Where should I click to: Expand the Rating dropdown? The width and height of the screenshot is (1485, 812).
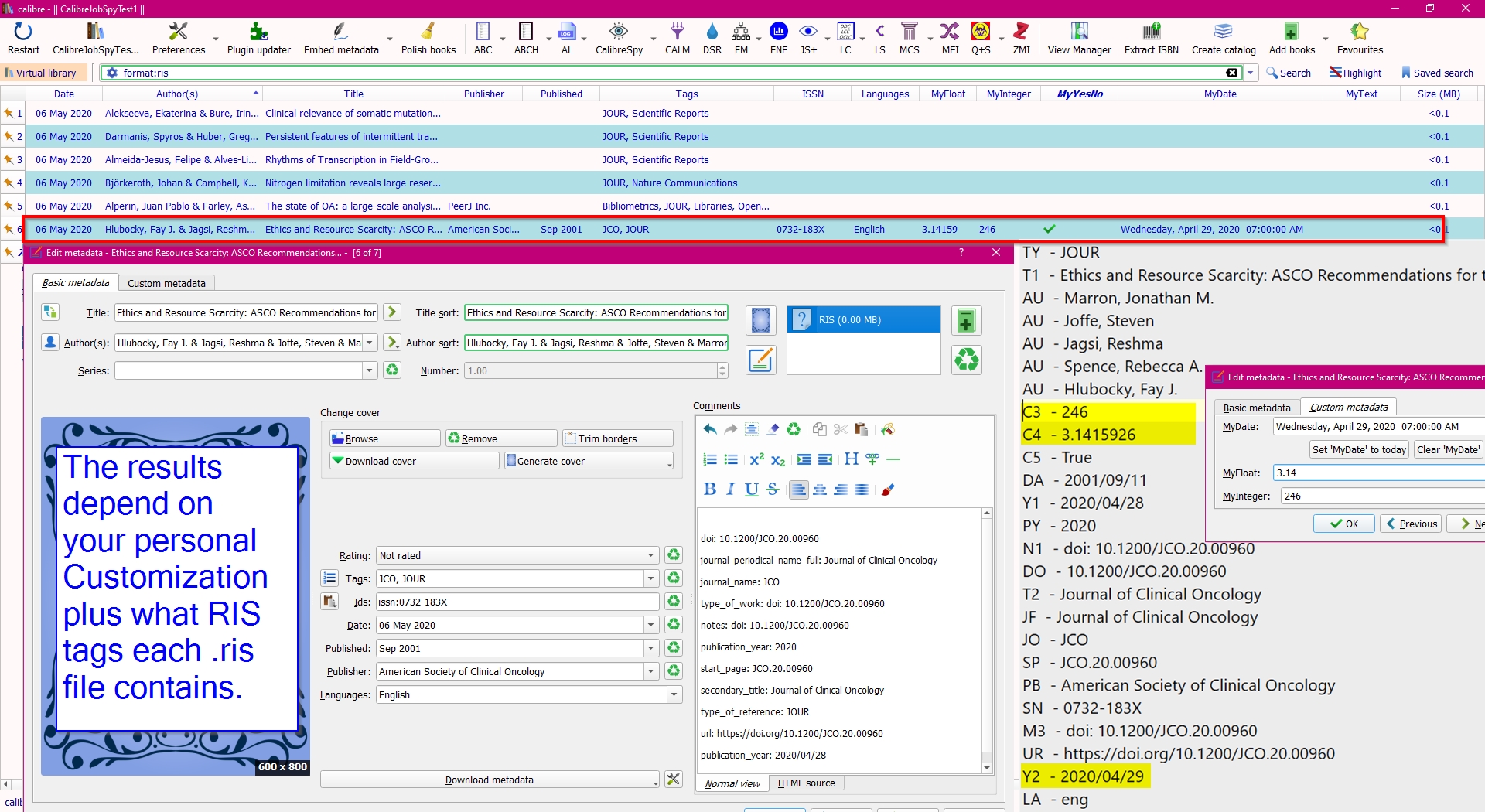[x=651, y=555]
